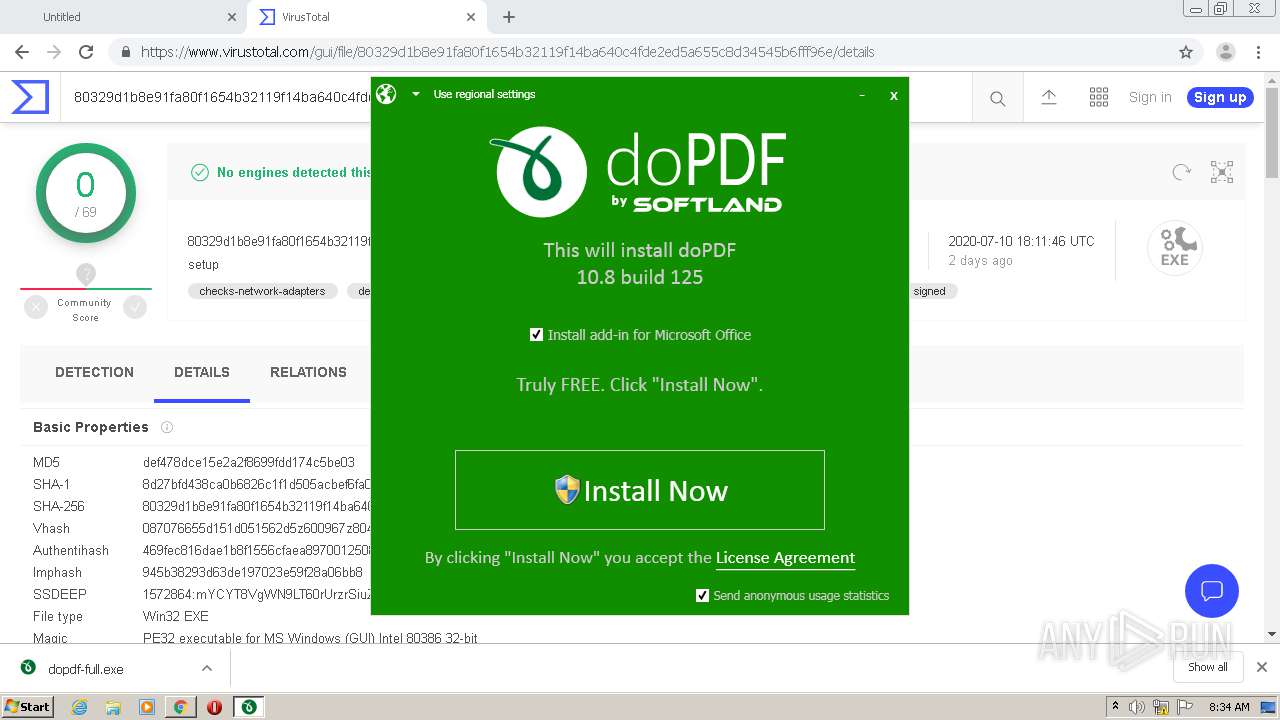This screenshot has width=1280, height=720.
Task: Open Windows Explorer folder taskbar icon
Action: point(113,707)
